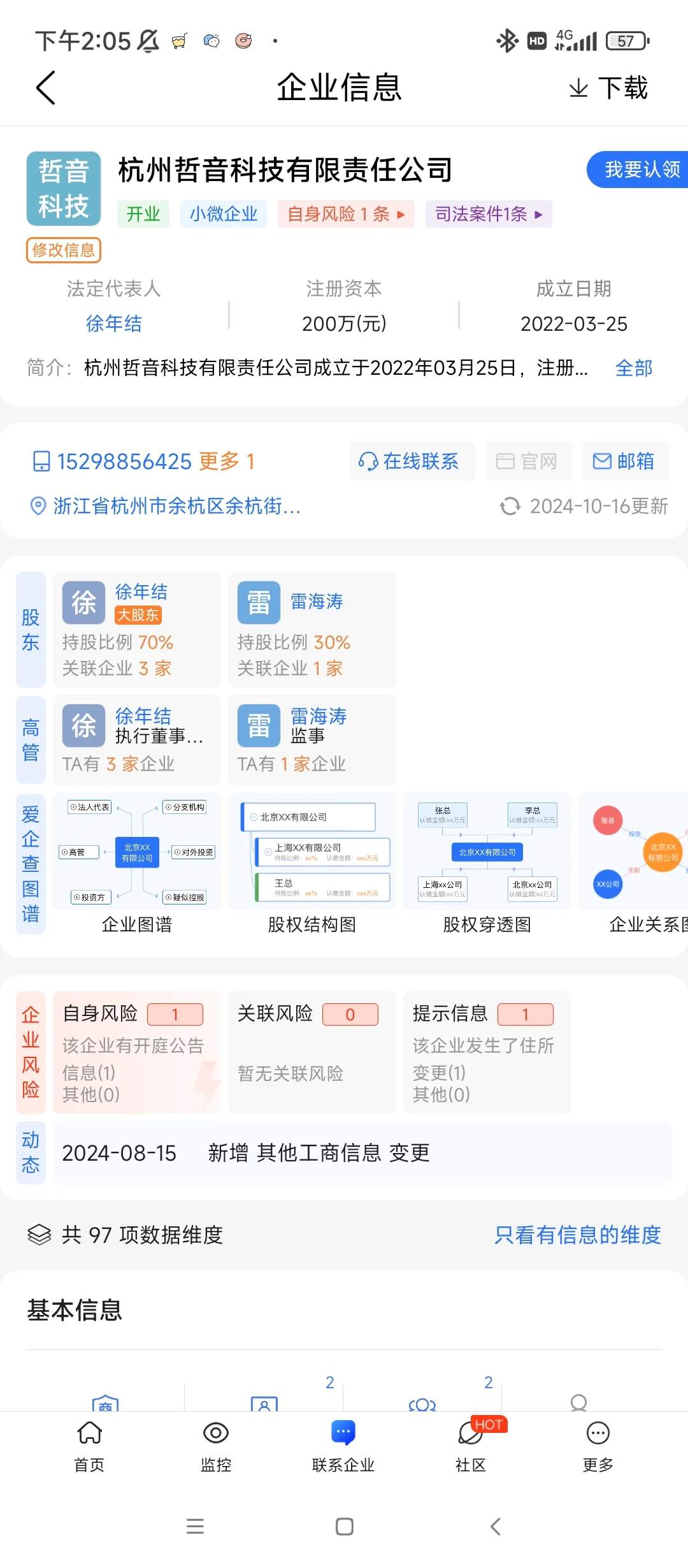The width and height of the screenshot is (688, 1568).
Task: Tap the 徐 avatar in shareholder card
Action: tap(83, 602)
